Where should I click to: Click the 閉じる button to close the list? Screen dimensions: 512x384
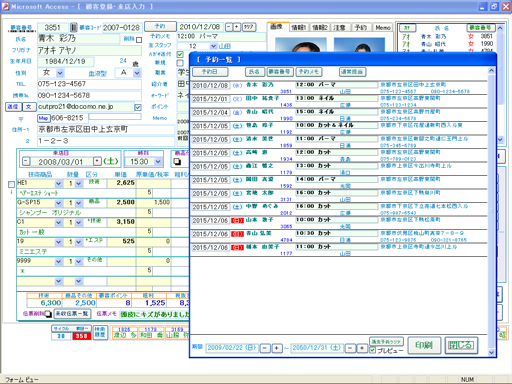tap(461, 345)
